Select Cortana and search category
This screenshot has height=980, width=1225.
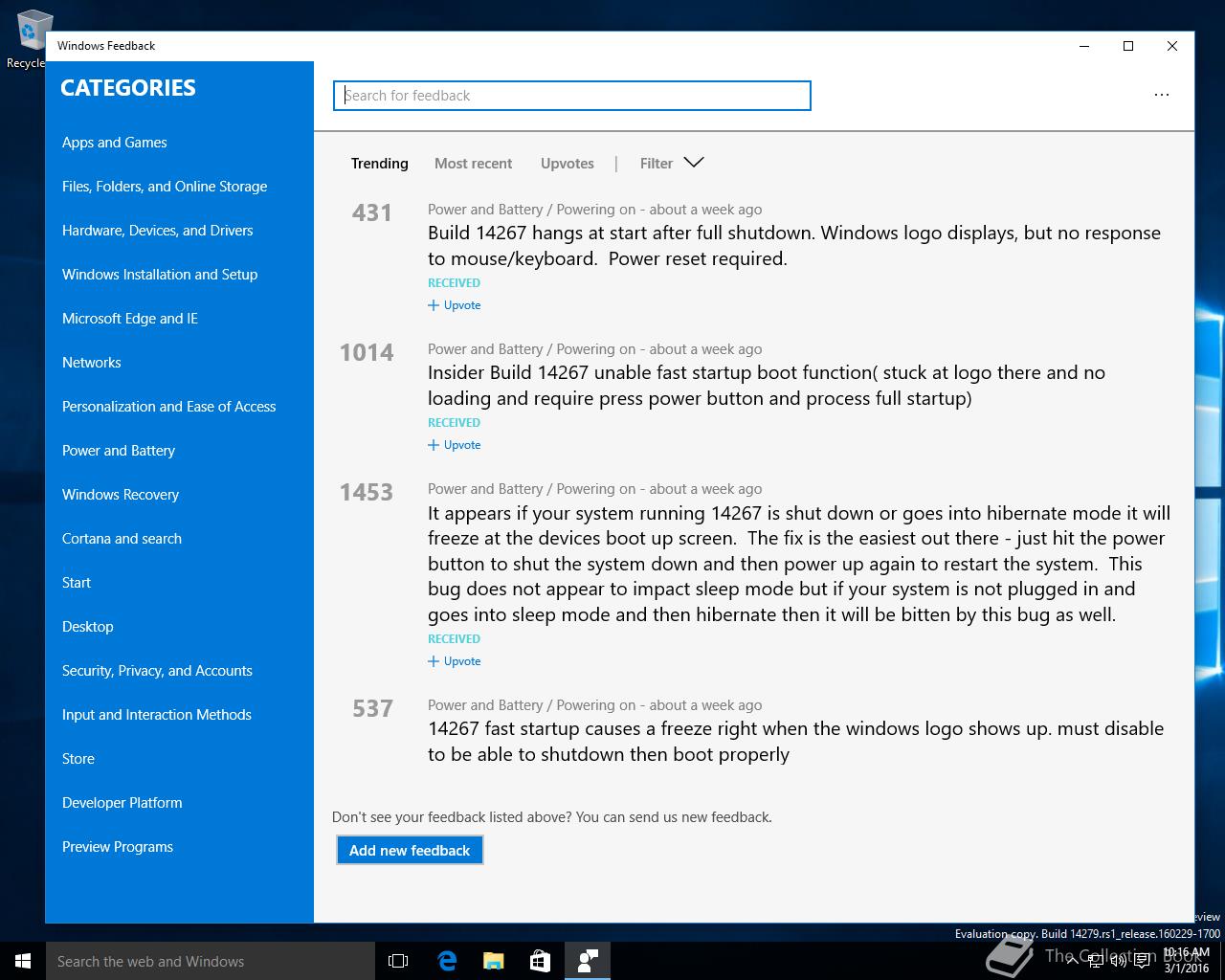click(x=122, y=539)
